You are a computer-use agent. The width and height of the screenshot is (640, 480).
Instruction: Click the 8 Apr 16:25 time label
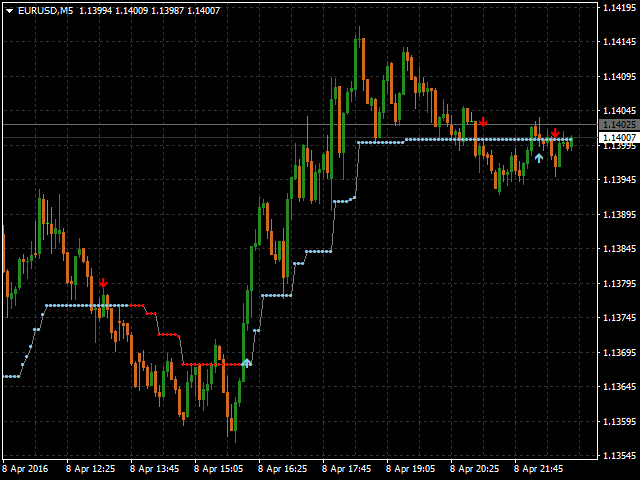pyautogui.click(x=282, y=469)
